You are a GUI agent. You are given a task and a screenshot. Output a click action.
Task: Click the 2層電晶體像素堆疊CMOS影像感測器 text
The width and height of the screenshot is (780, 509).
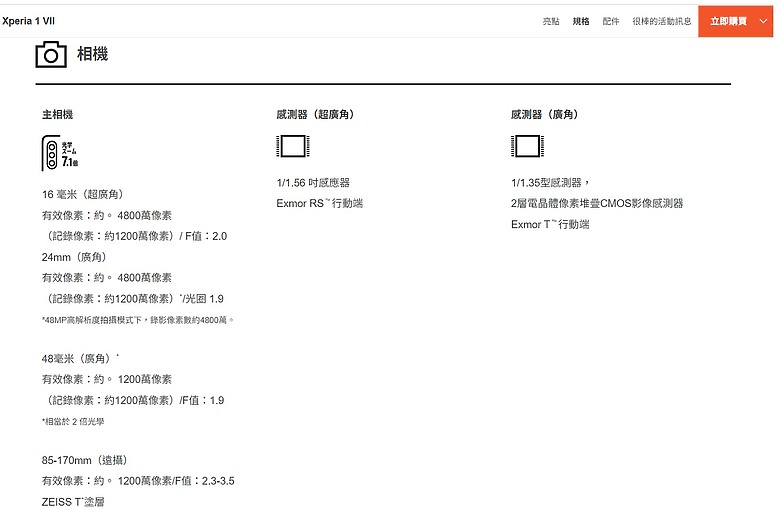click(597, 204)
